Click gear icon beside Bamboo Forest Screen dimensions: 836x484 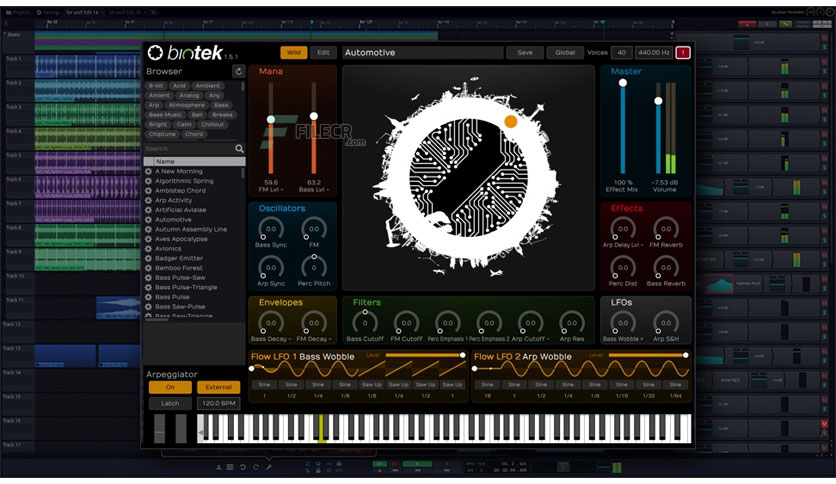tap(149, 268)
